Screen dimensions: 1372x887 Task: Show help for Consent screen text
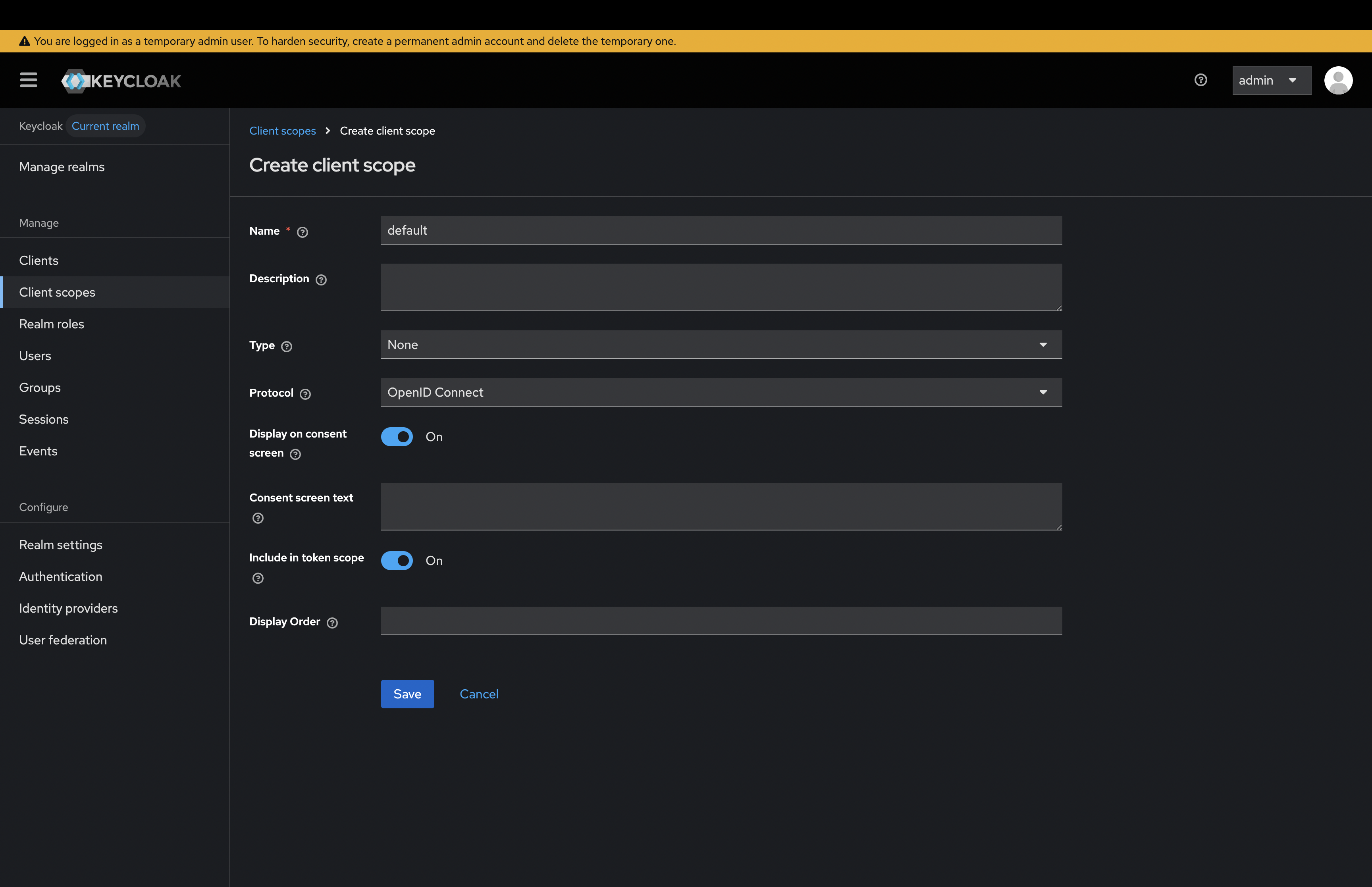point(258,519)
